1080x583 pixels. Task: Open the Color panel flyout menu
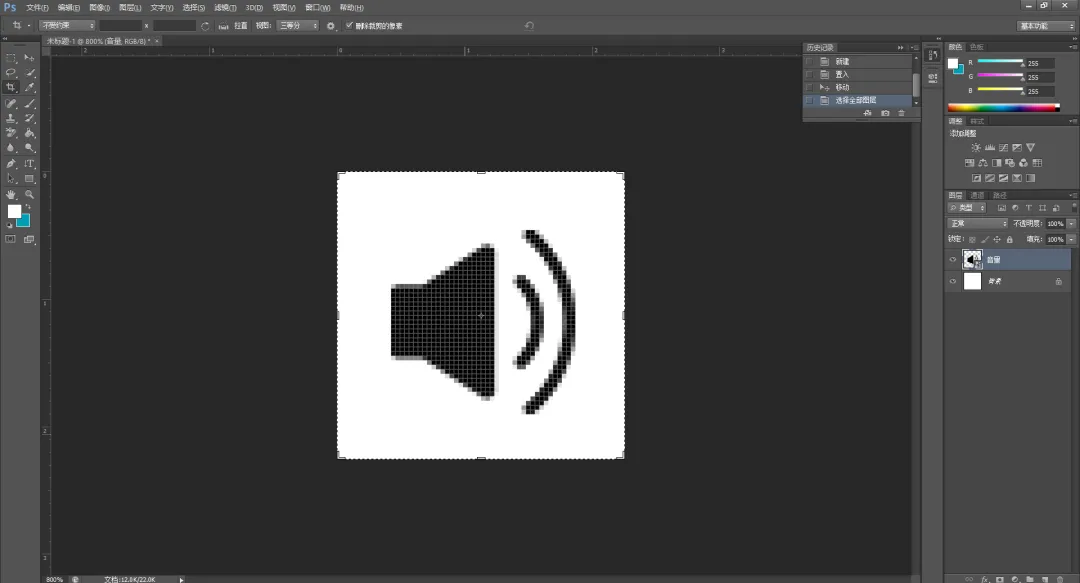(1072, 47)
